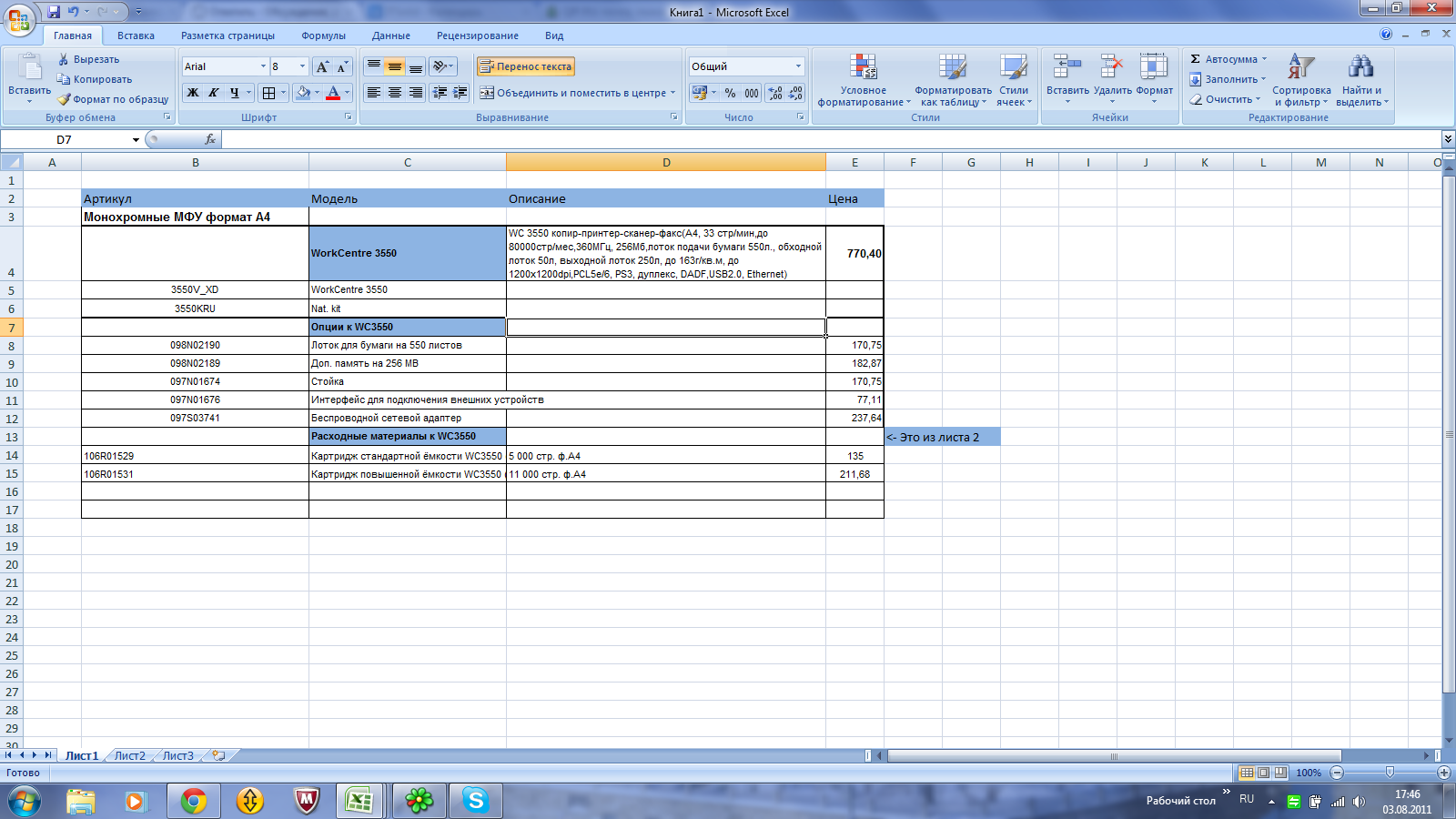The height and width of the screenshot is (819, 1456).
Task: Increase the cell indent
Action: point(460,93)
